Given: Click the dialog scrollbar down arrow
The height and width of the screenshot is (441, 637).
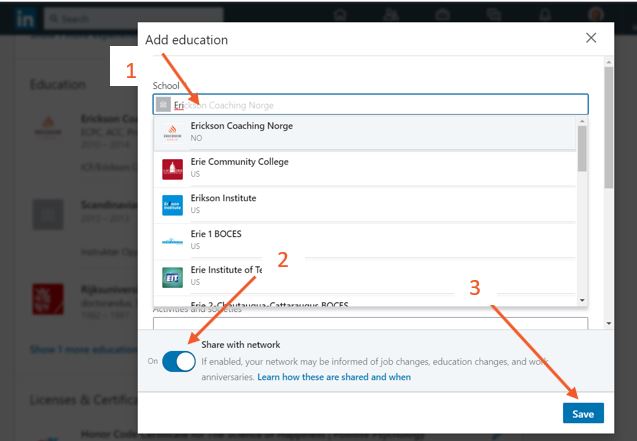Looking at the screenshot, I should 609,323.
